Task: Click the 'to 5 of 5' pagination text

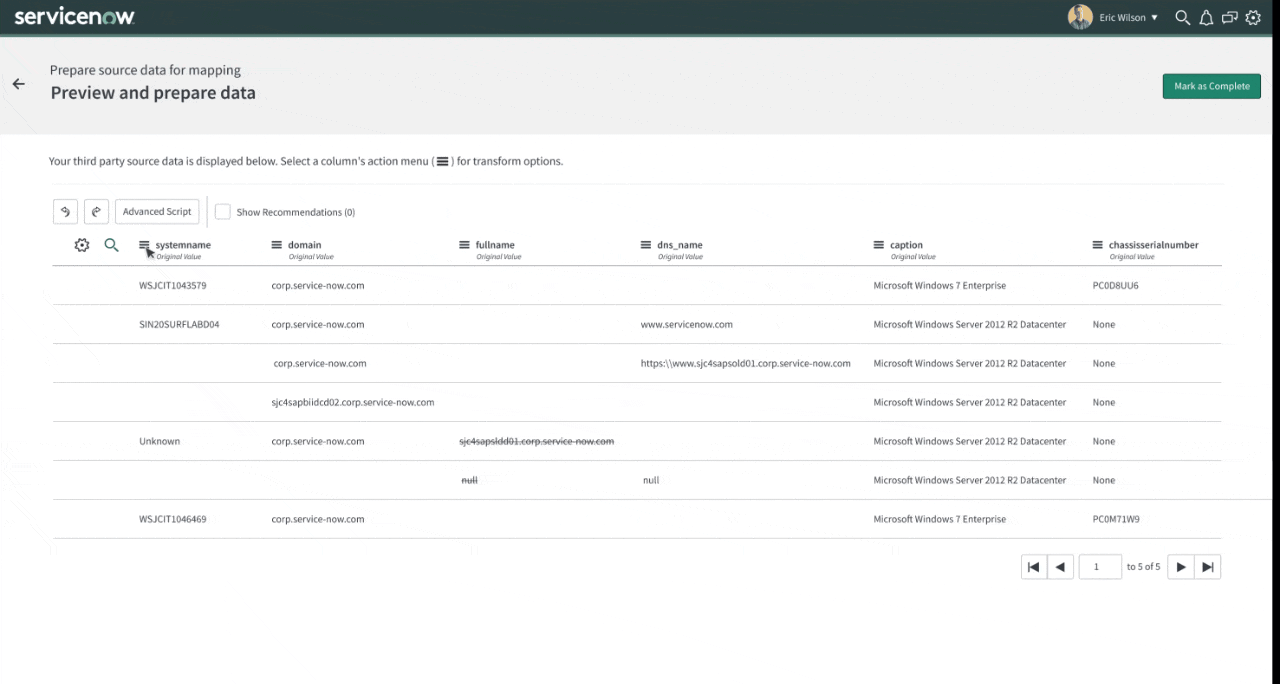Action: (x=1144, y=567)
